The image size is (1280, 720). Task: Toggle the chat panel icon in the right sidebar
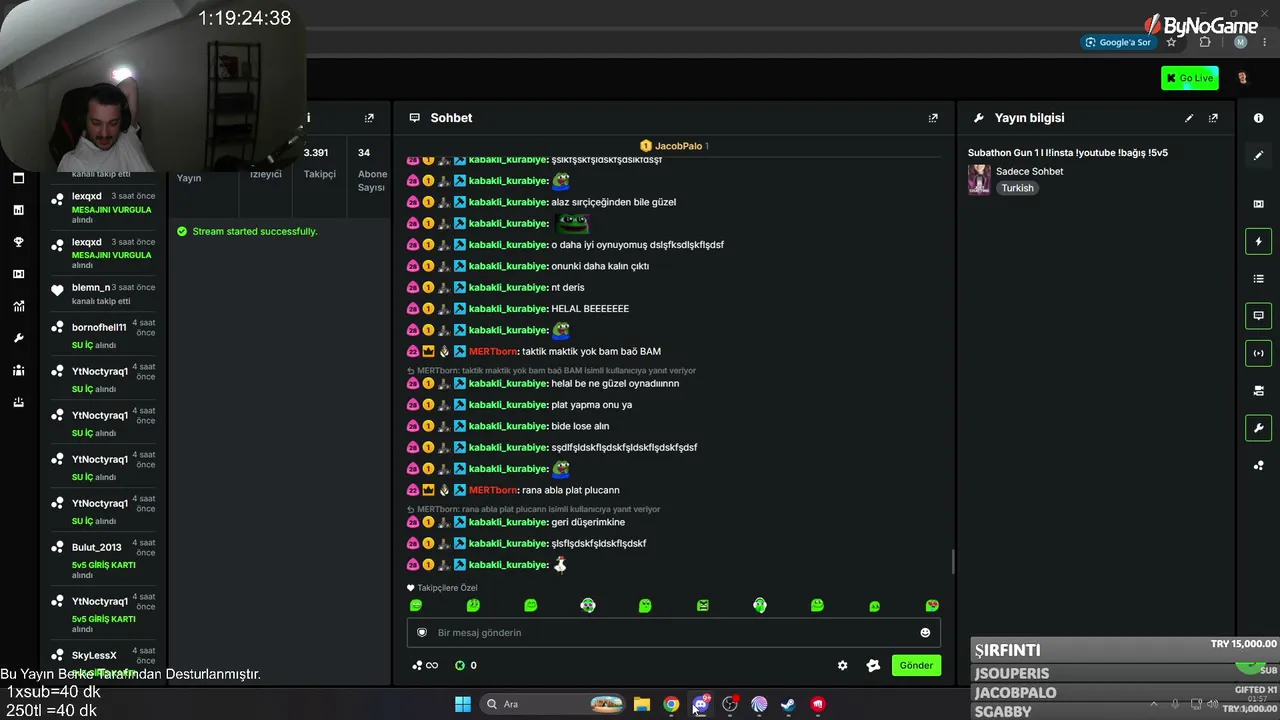tap(1258, 316)
